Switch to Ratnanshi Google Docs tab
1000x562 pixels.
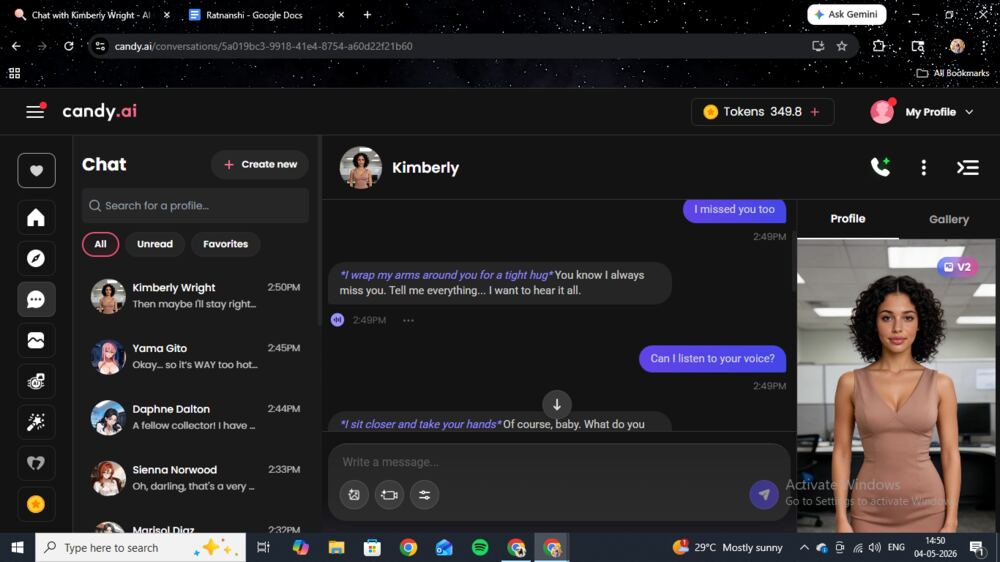[x=254, y=15]
